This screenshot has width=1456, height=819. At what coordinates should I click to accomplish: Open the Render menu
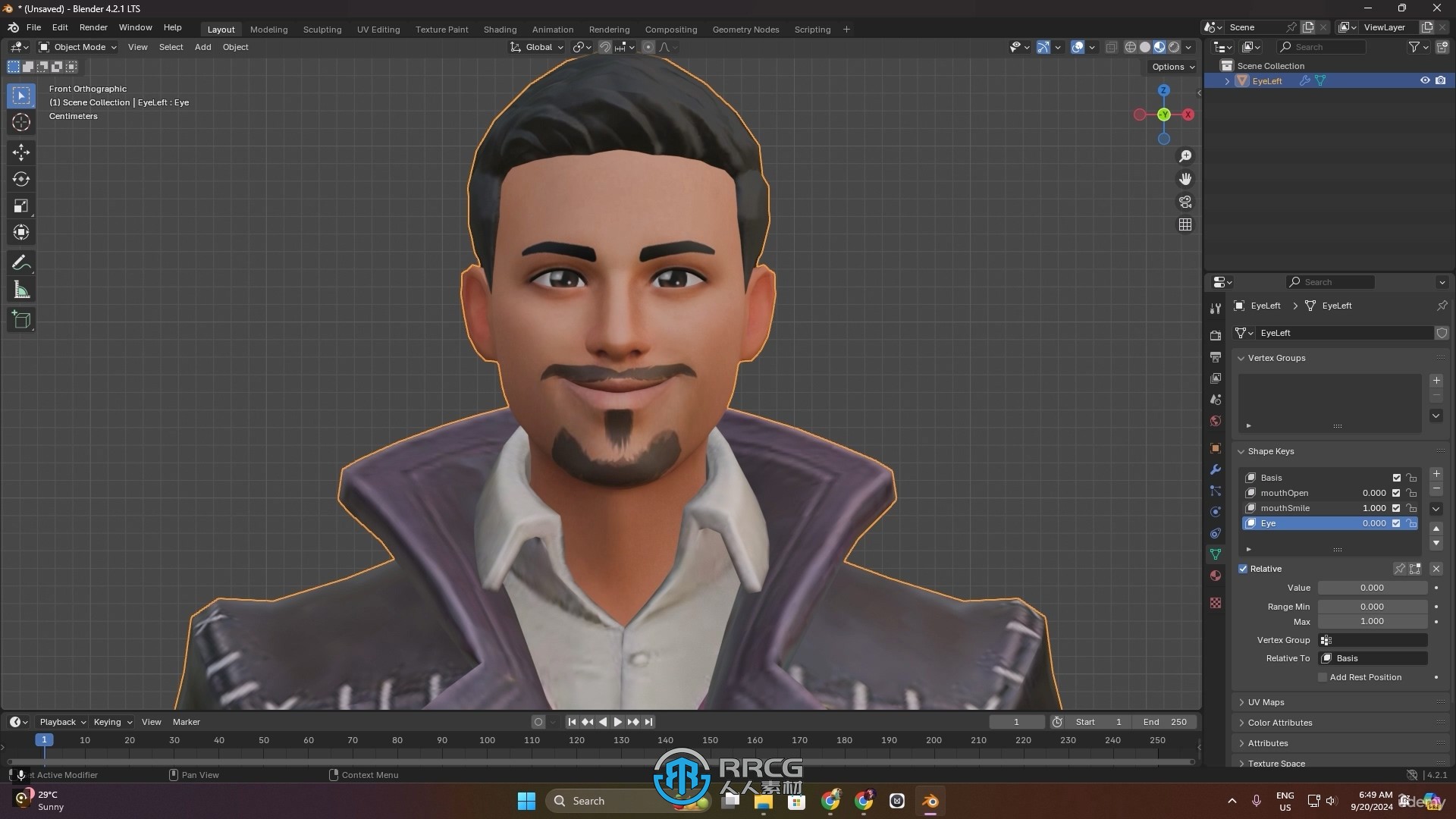point(93,27)
